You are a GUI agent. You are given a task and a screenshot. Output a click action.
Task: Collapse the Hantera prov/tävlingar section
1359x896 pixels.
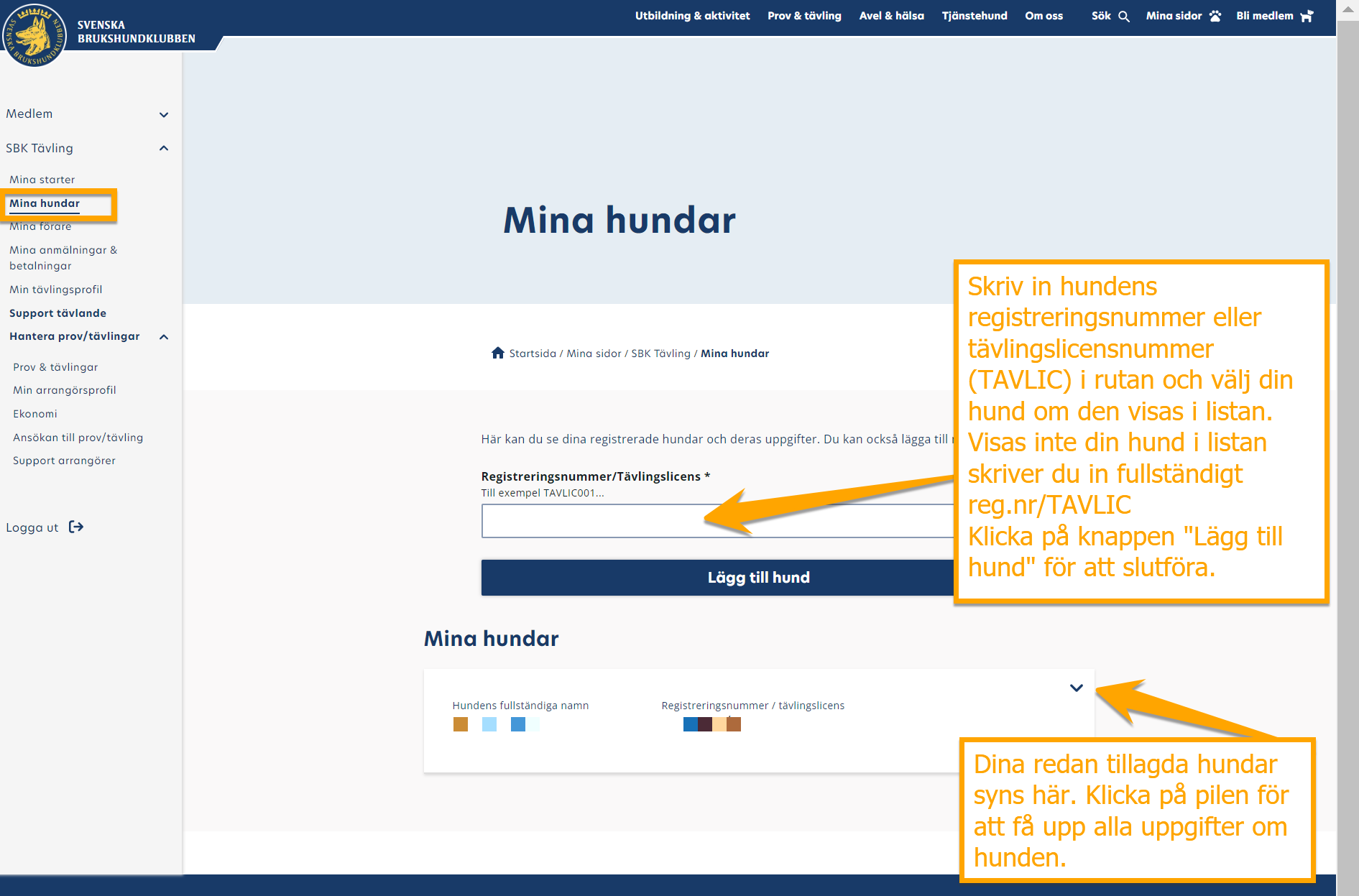coord(164,337)
